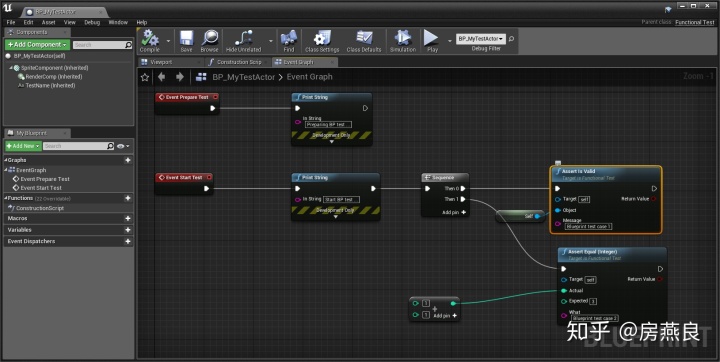720x362 pixels.
Task: Toggle the favorite star in the graph breadcrumb
Action: [x=145, y=77]
